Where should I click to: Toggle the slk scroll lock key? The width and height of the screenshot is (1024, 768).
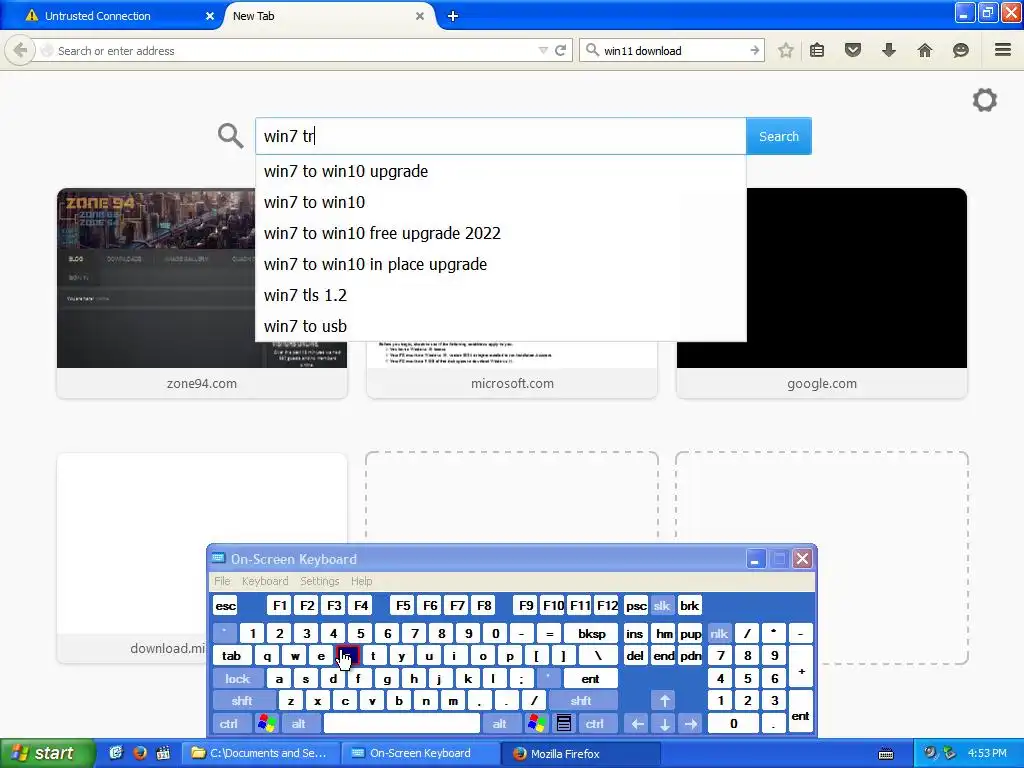click(x=662, y=605)
